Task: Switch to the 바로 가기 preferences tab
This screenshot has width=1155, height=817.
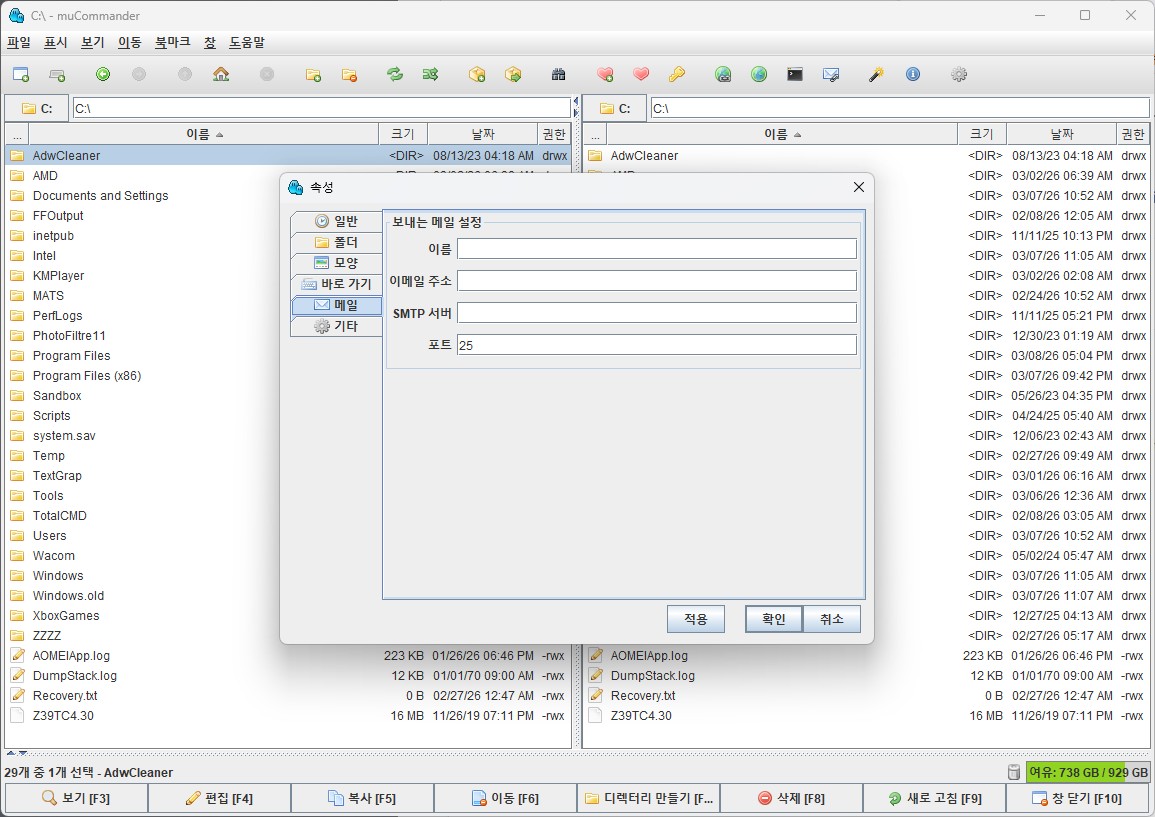Action: click(x=337, y=284)
